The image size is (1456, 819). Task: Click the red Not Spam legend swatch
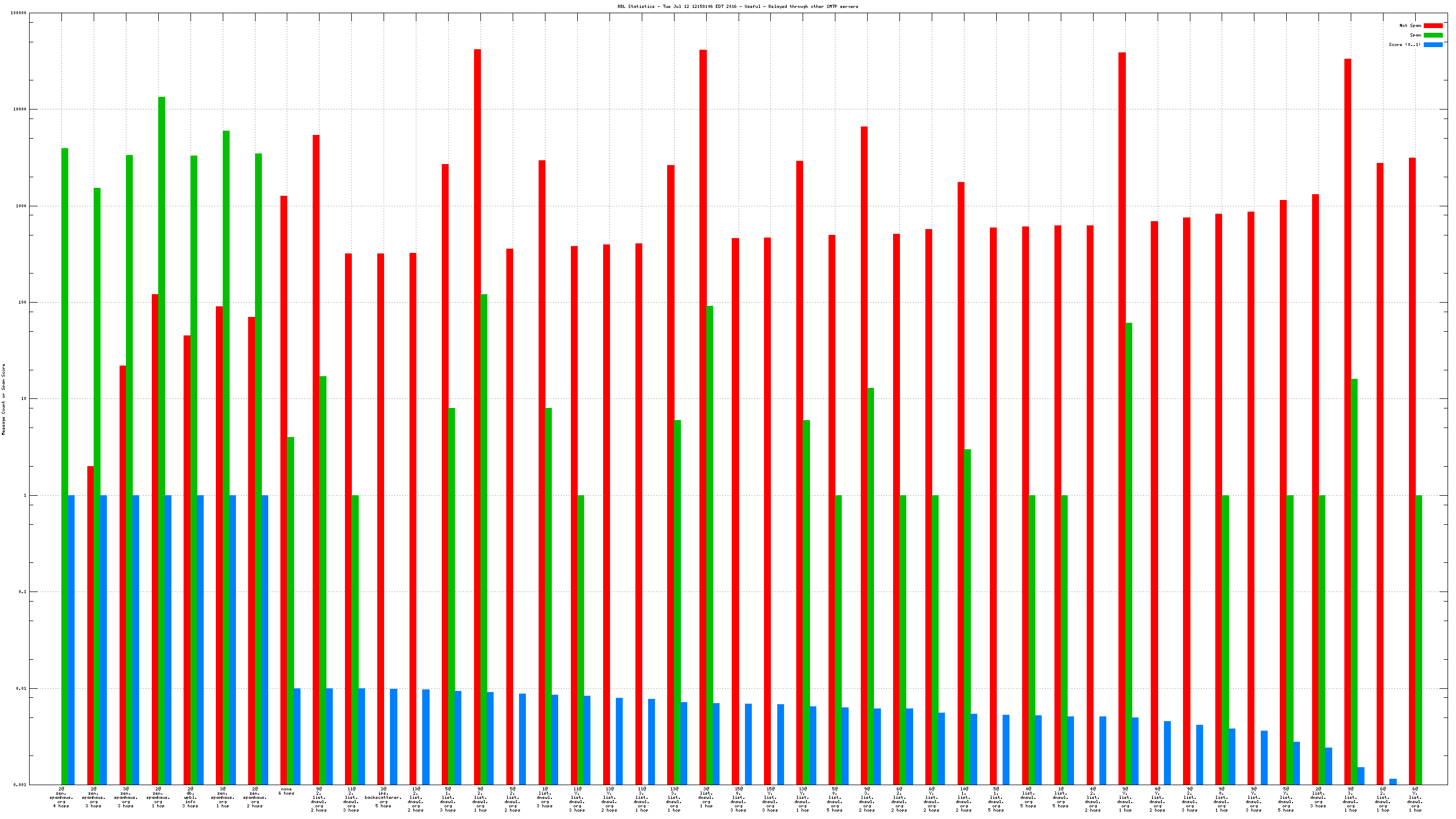1433,25
